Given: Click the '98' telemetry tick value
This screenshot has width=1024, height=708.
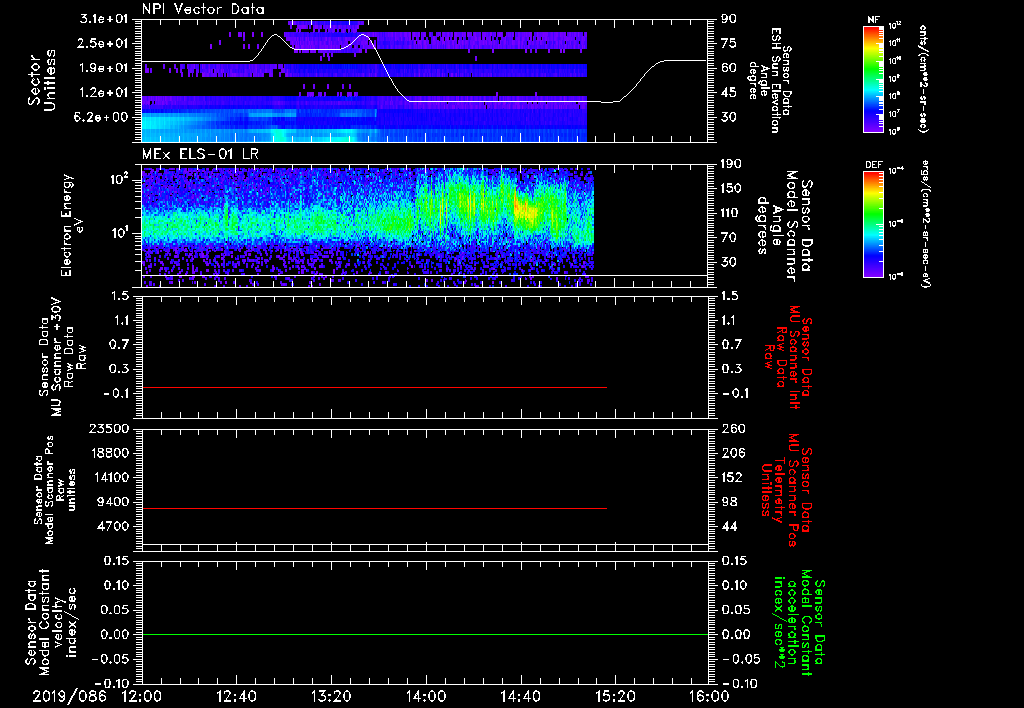Looking at the screenshot, I should tap(729, 502).
